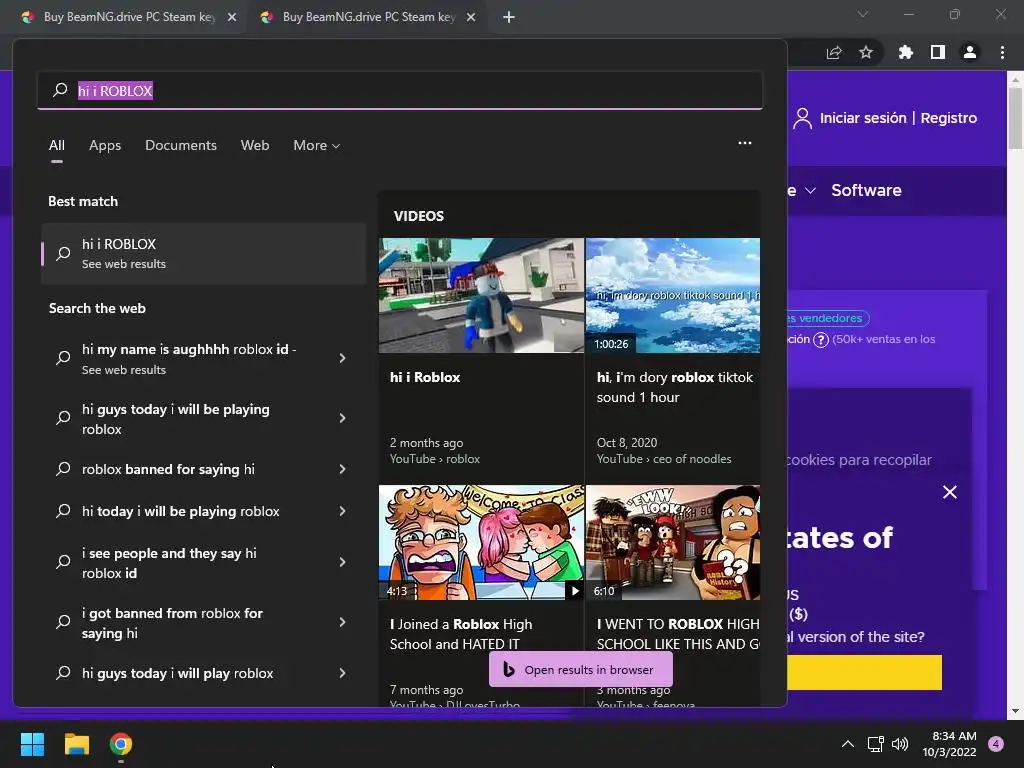Expand the More filter dropdown
Screen dimensions: 1024x768
(317, 146)
